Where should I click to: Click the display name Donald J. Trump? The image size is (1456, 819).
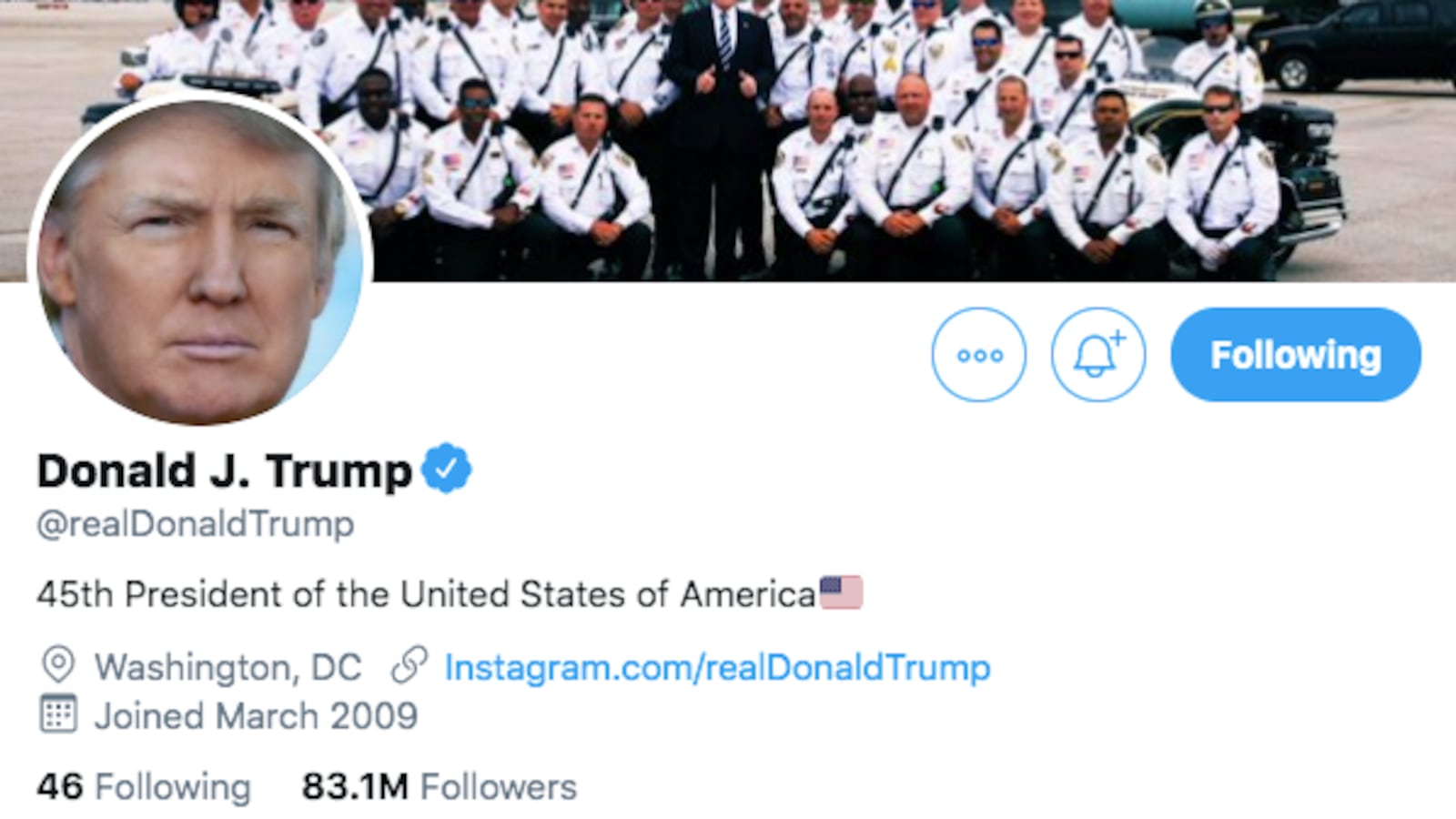(x=225, y=471)
